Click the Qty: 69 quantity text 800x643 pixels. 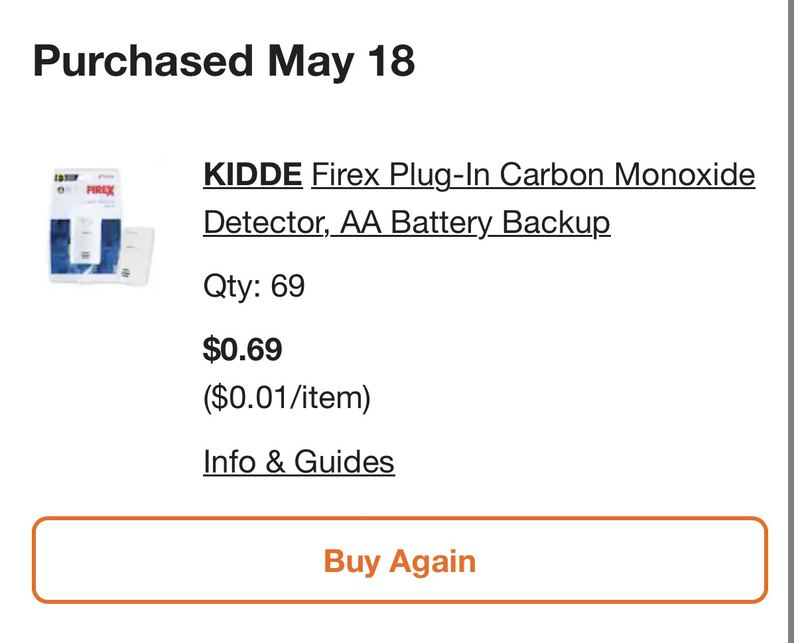click(x=254, y=285)
